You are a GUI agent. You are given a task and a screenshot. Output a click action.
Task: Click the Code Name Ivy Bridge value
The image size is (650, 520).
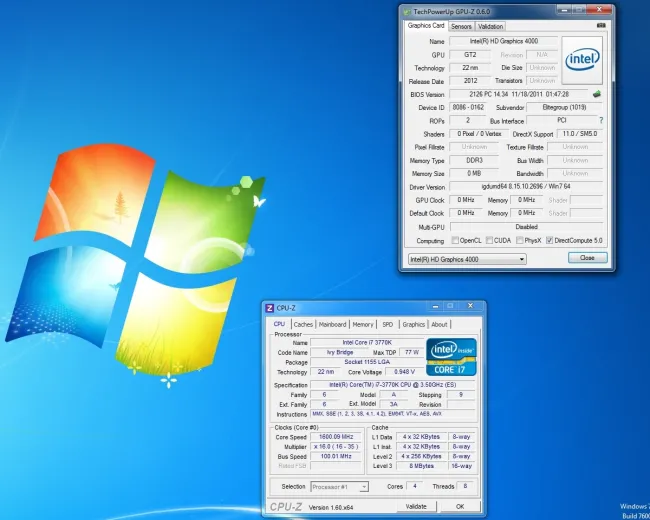pyautogui.click(x=340, y=352)
